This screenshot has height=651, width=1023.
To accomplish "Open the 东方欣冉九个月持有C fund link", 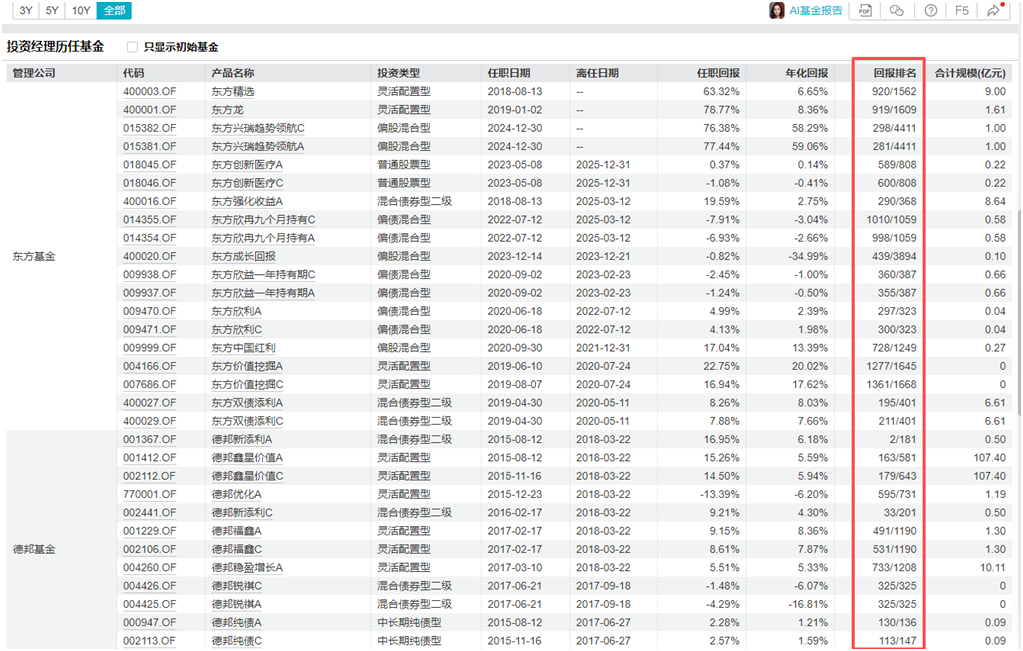I will [x=263, y=219].
